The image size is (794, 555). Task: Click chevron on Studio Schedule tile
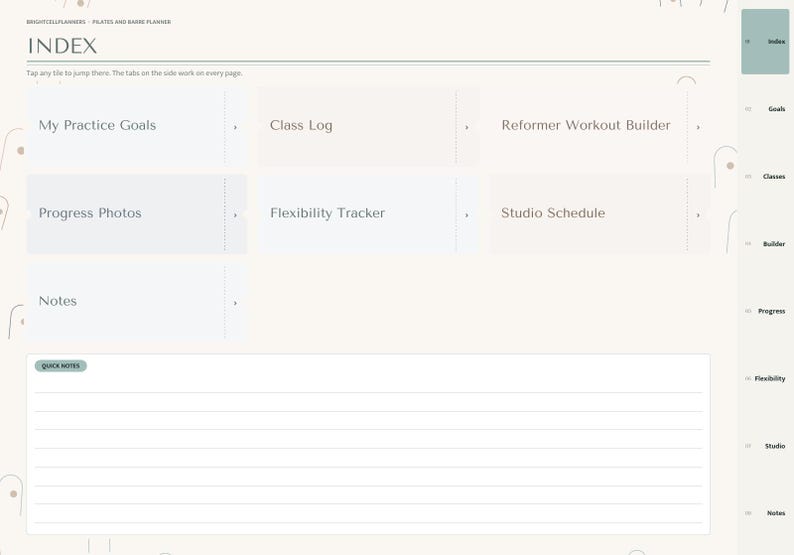(698, 215)
